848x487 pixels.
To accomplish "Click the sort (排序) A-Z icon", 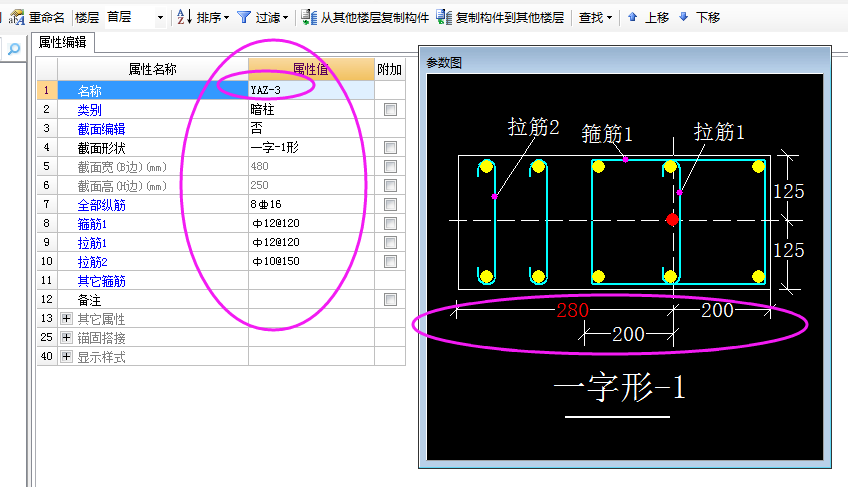I will pyautogui.click(x=184, y=17).
